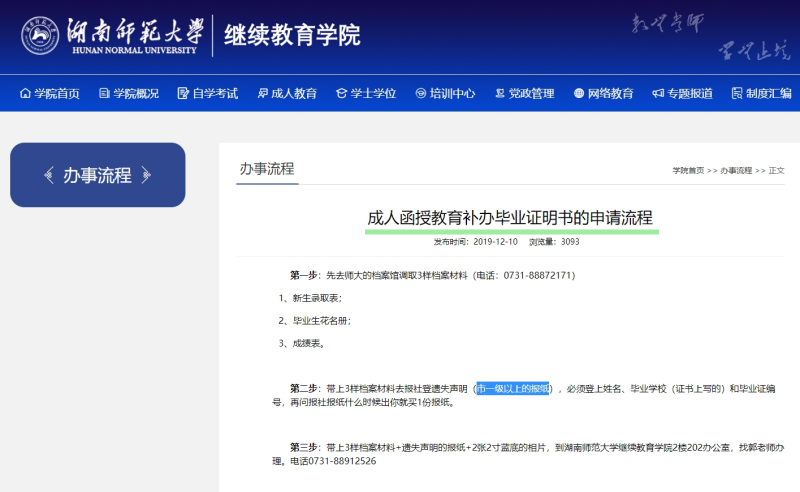
Task: Click the 正文 breadcrumb text
Action: (x=777, y=170)
